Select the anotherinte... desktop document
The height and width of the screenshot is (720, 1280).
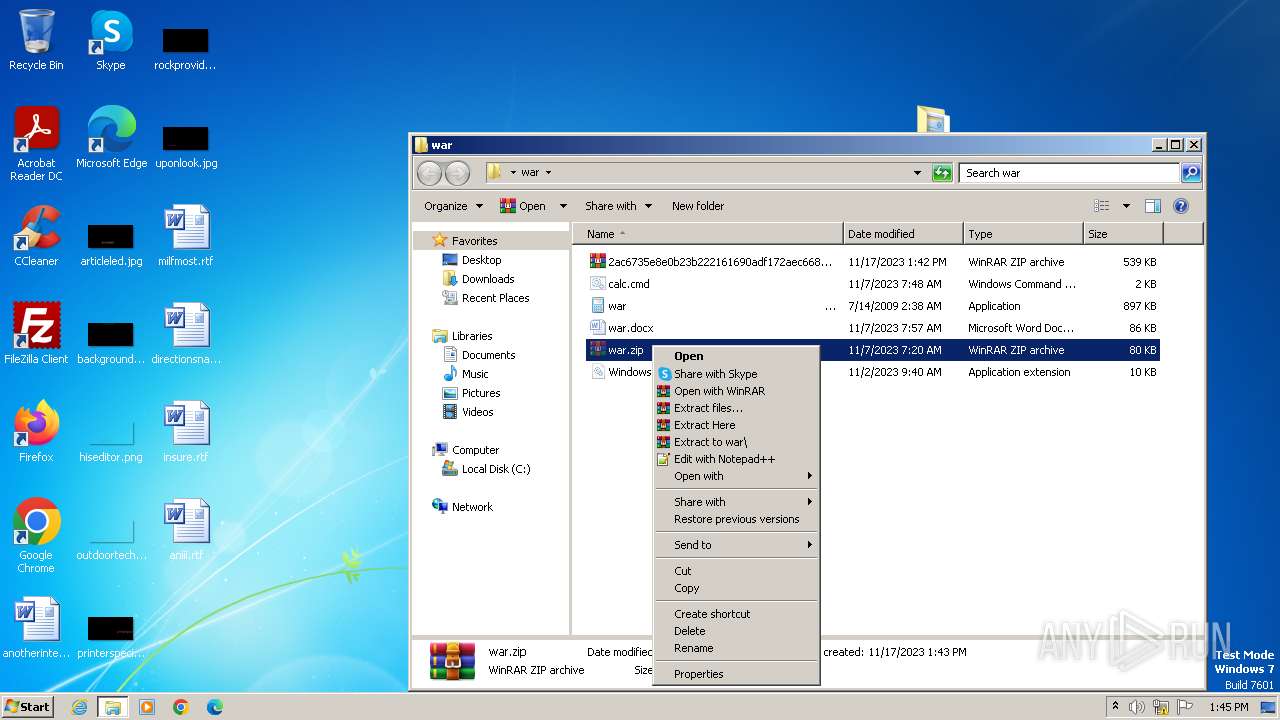36,627
